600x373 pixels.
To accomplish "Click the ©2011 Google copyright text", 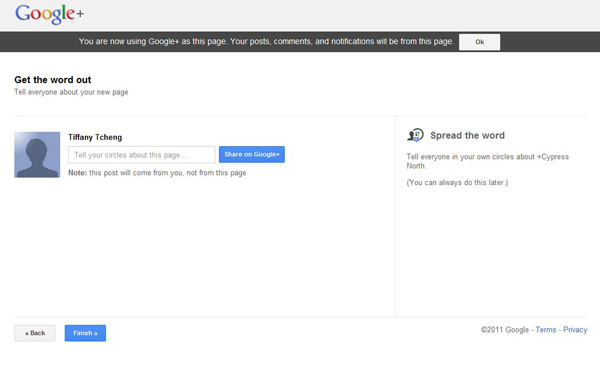I will coord(505,329).
